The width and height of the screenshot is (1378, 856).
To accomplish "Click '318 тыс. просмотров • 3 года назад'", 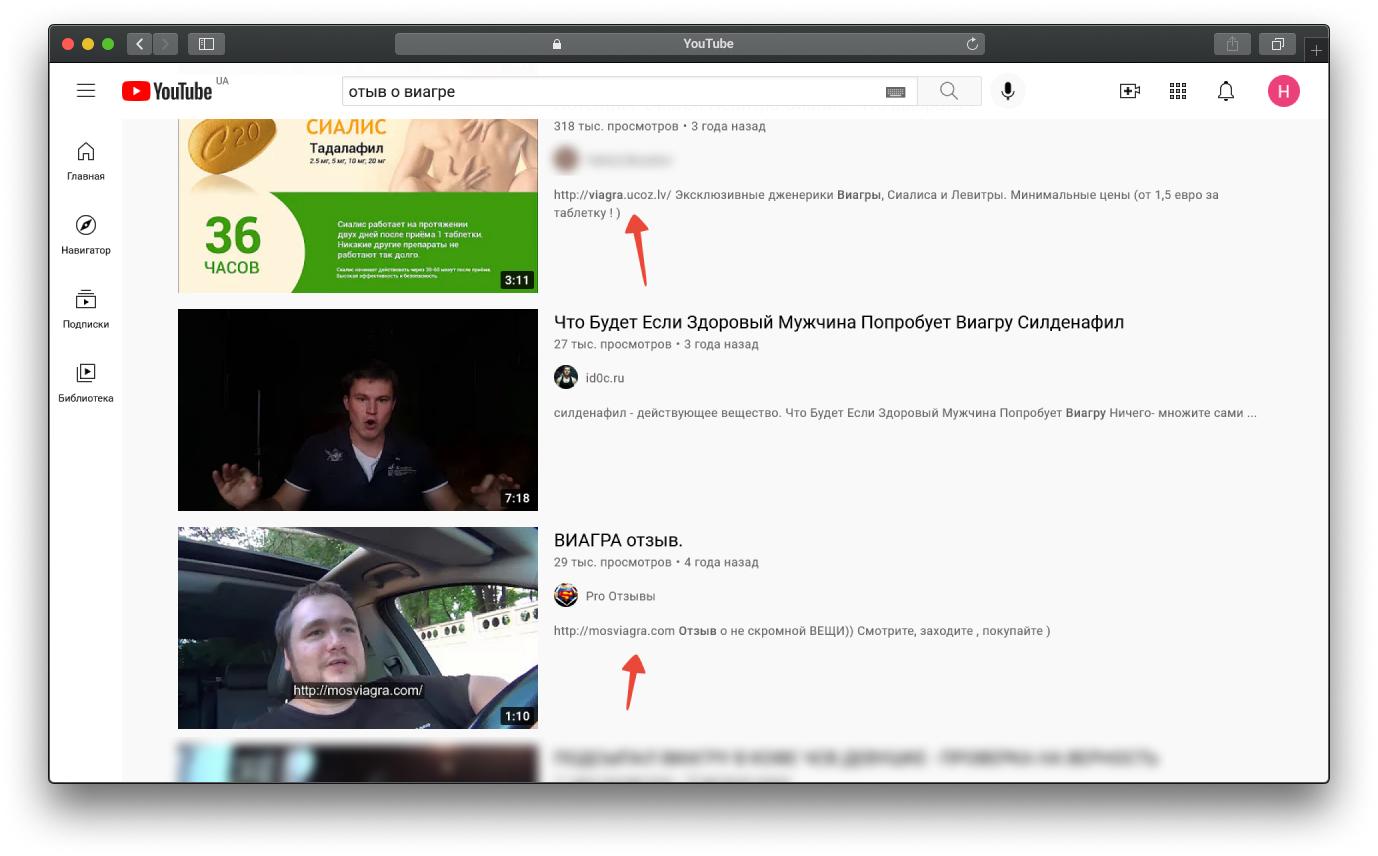I will [x=660, y=126].
